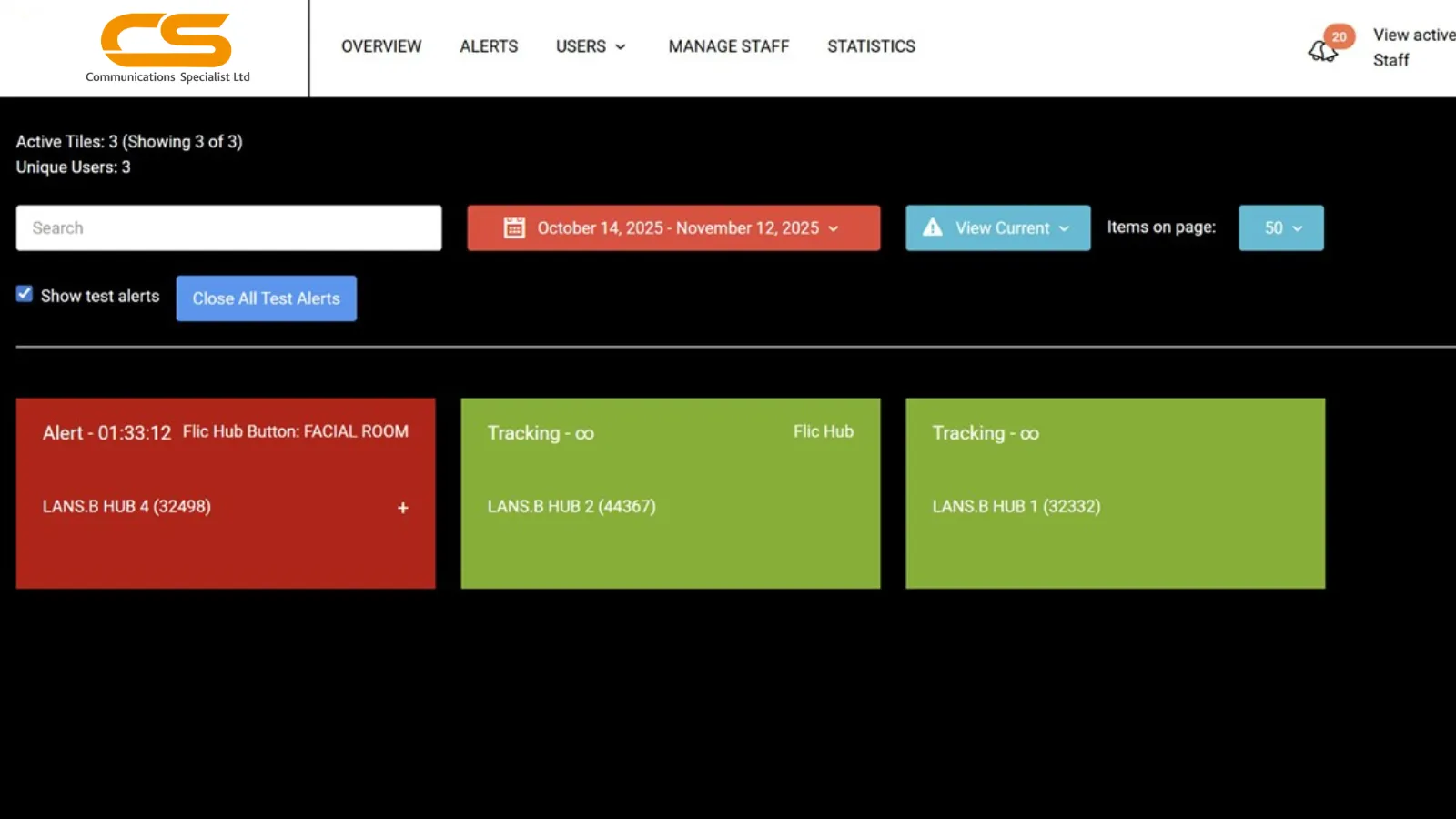
Task: Change items on page from 50
Action: pos(1280,228)
